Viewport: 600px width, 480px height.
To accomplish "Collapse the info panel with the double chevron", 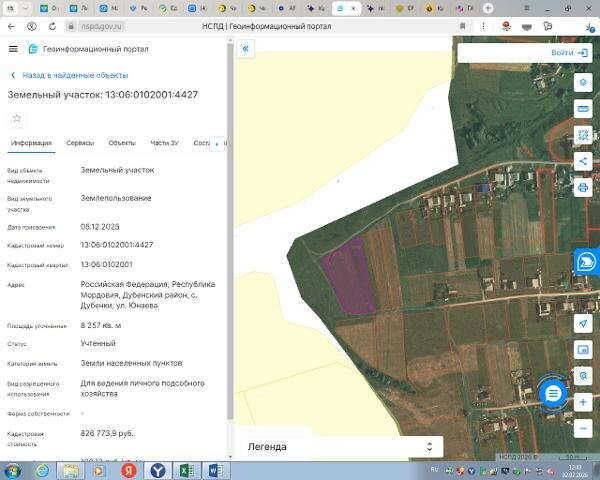I will click(x=246, y=49).
